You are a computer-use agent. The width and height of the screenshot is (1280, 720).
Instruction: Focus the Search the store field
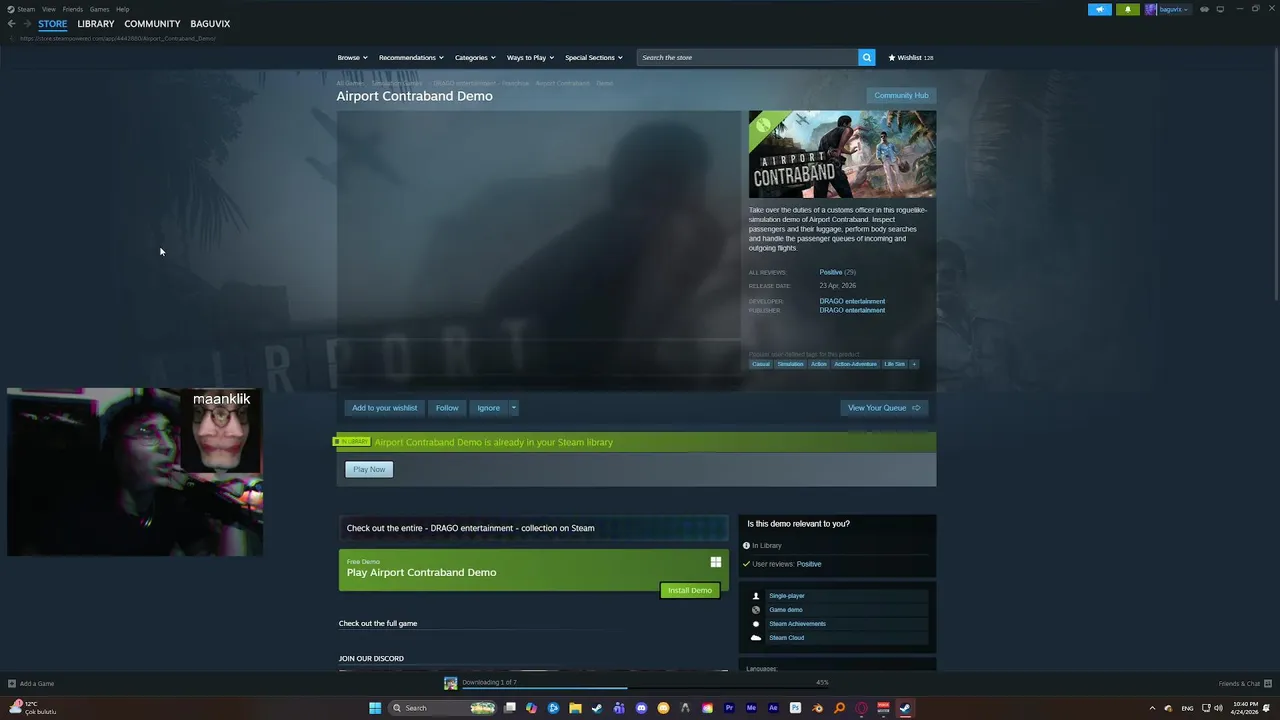747,57
